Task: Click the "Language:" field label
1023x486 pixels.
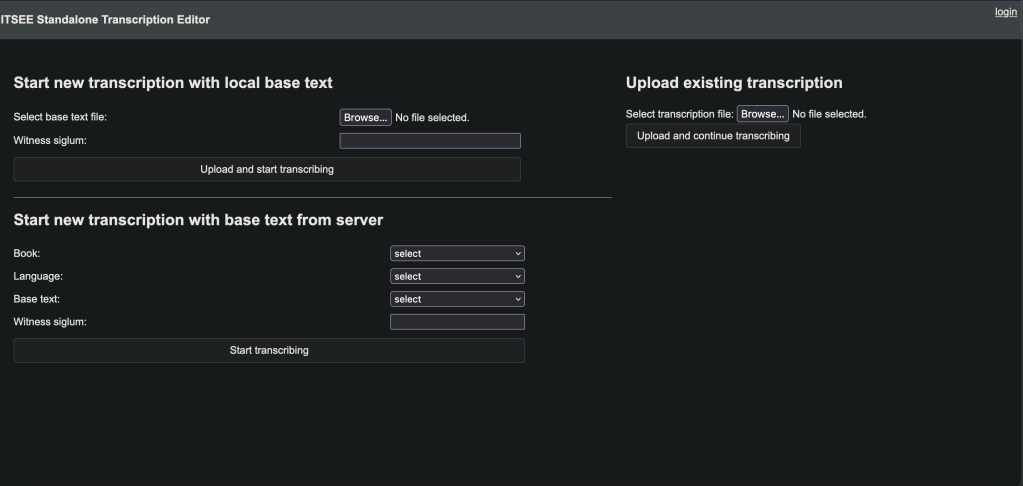Action: coord(38,276)
